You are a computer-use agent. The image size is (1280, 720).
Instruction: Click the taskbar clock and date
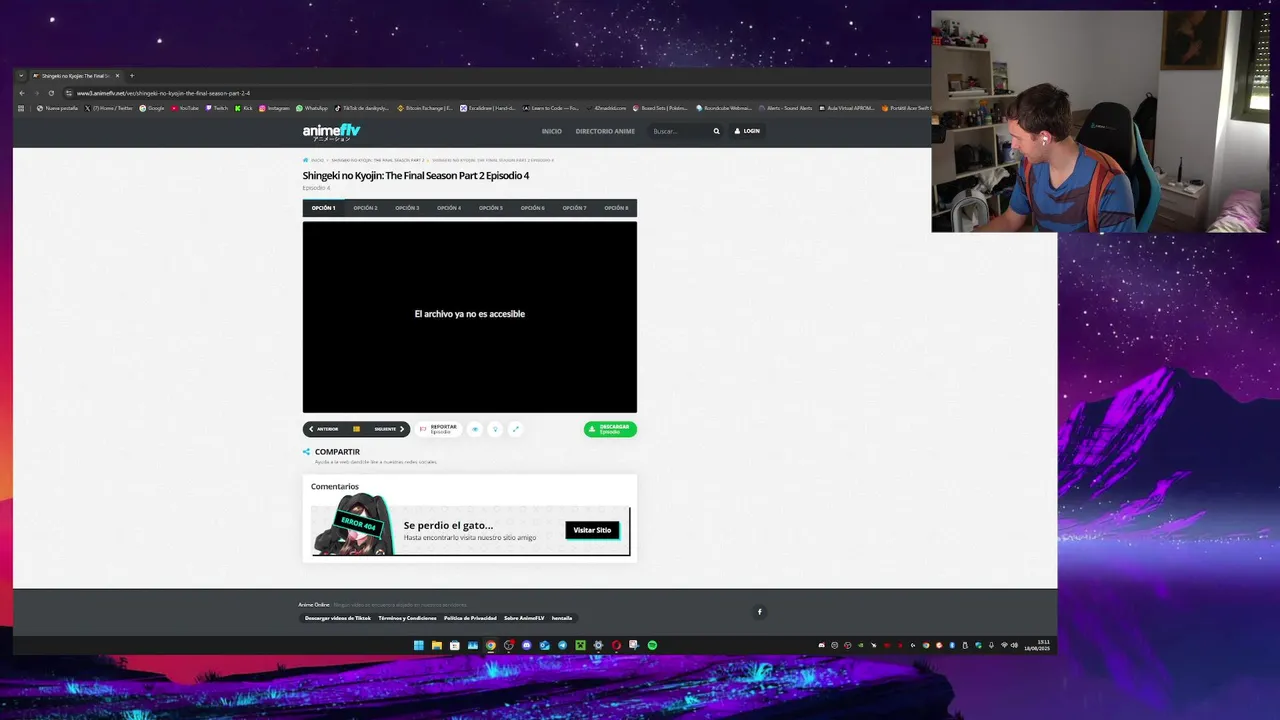(1038, 645)
